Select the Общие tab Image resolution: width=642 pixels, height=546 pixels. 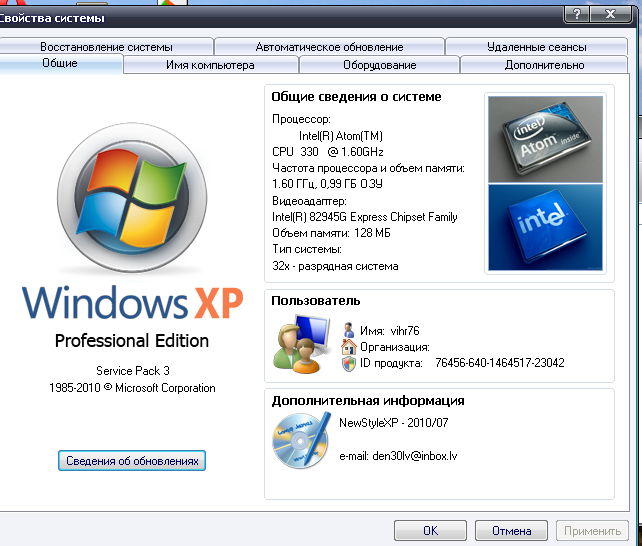click(60, 63)
